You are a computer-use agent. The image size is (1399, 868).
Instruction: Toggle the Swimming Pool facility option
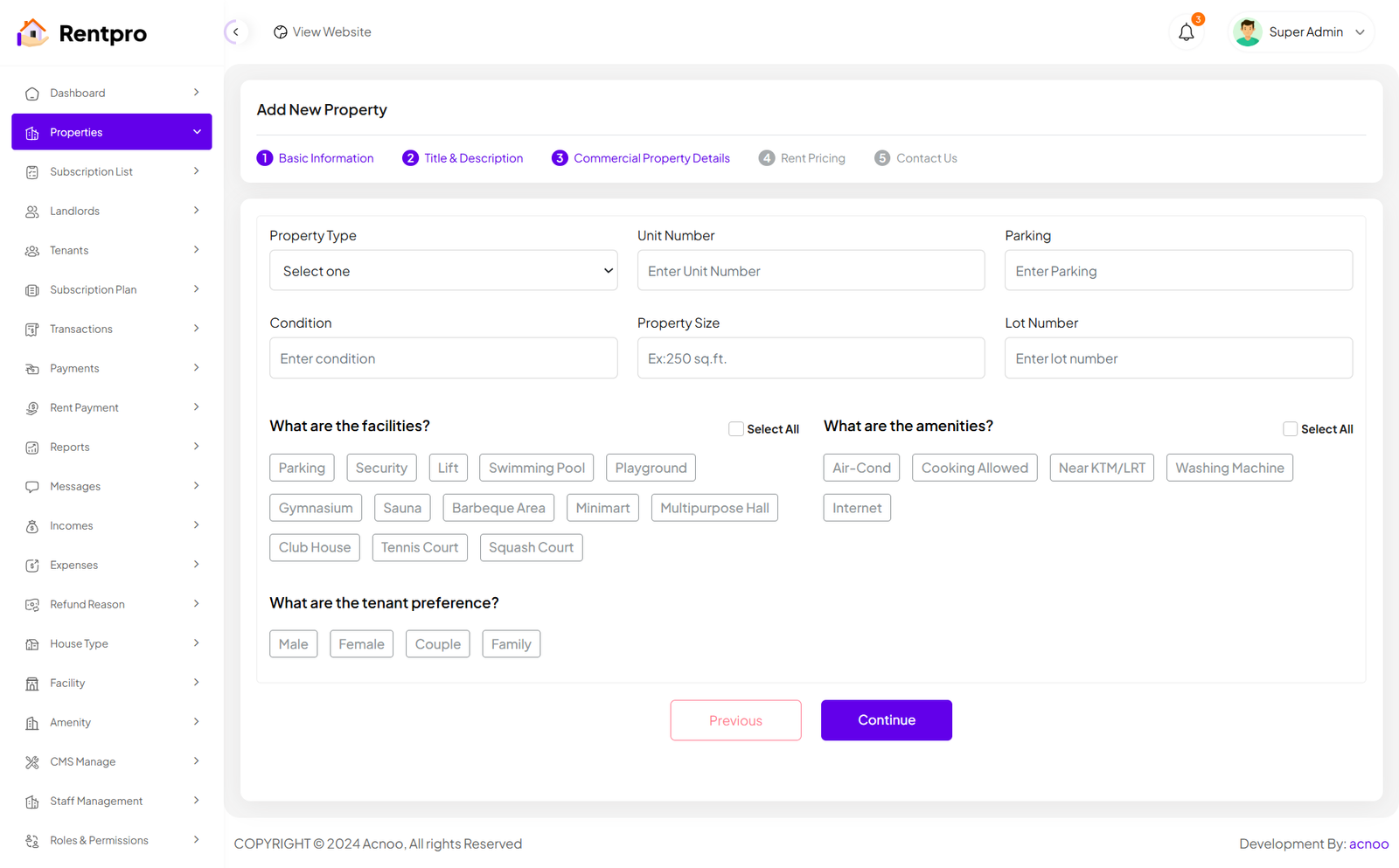point(536,468)
